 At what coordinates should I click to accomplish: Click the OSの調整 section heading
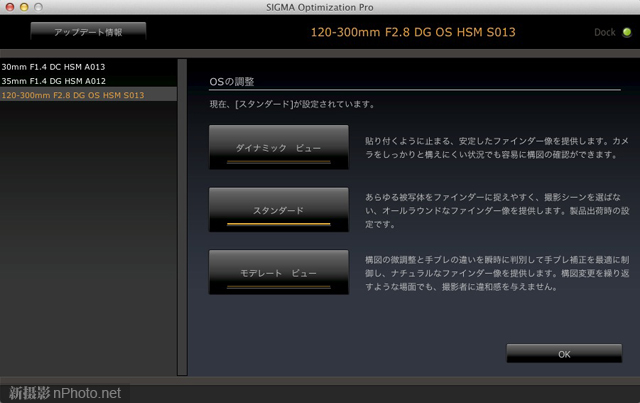232,82
